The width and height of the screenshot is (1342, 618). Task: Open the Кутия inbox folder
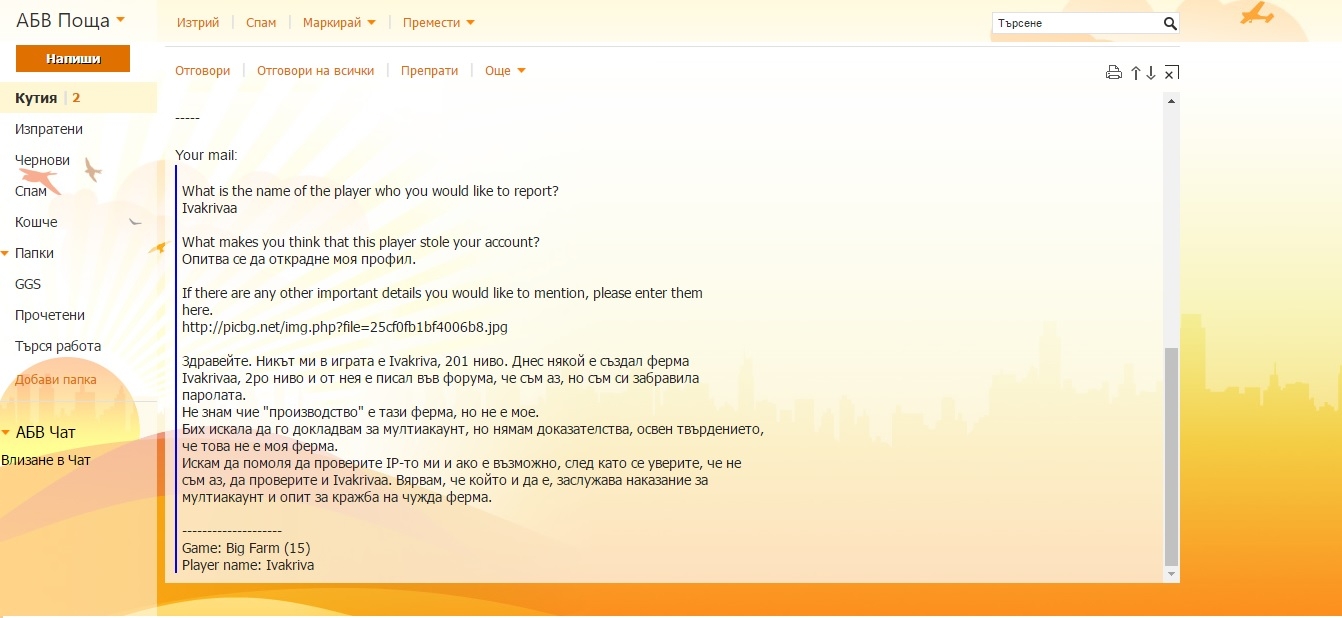(36, 98)
